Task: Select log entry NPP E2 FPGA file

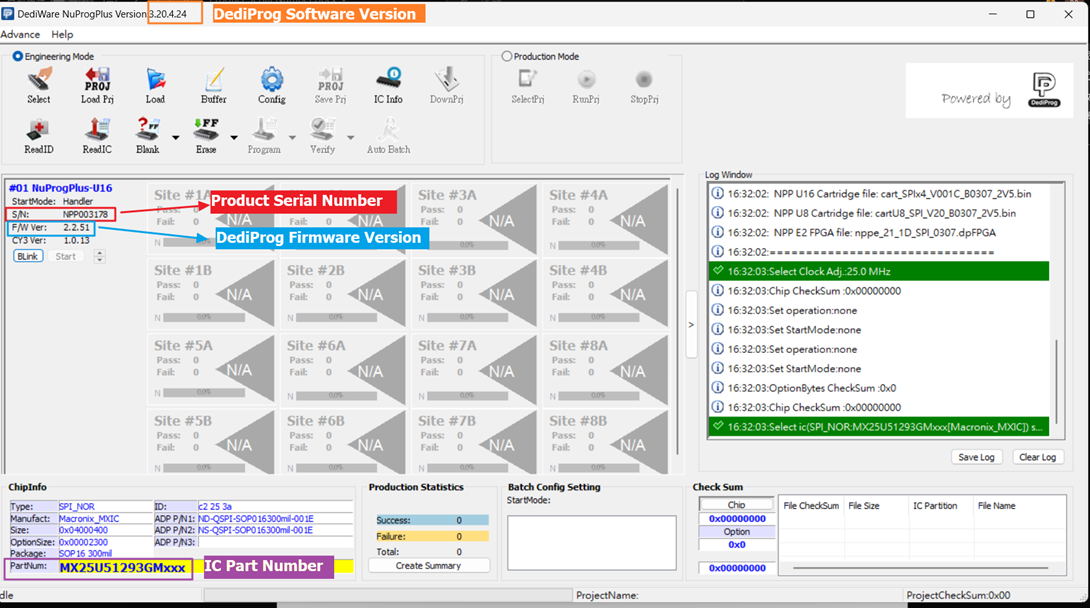Action: [x=879, y=232]
